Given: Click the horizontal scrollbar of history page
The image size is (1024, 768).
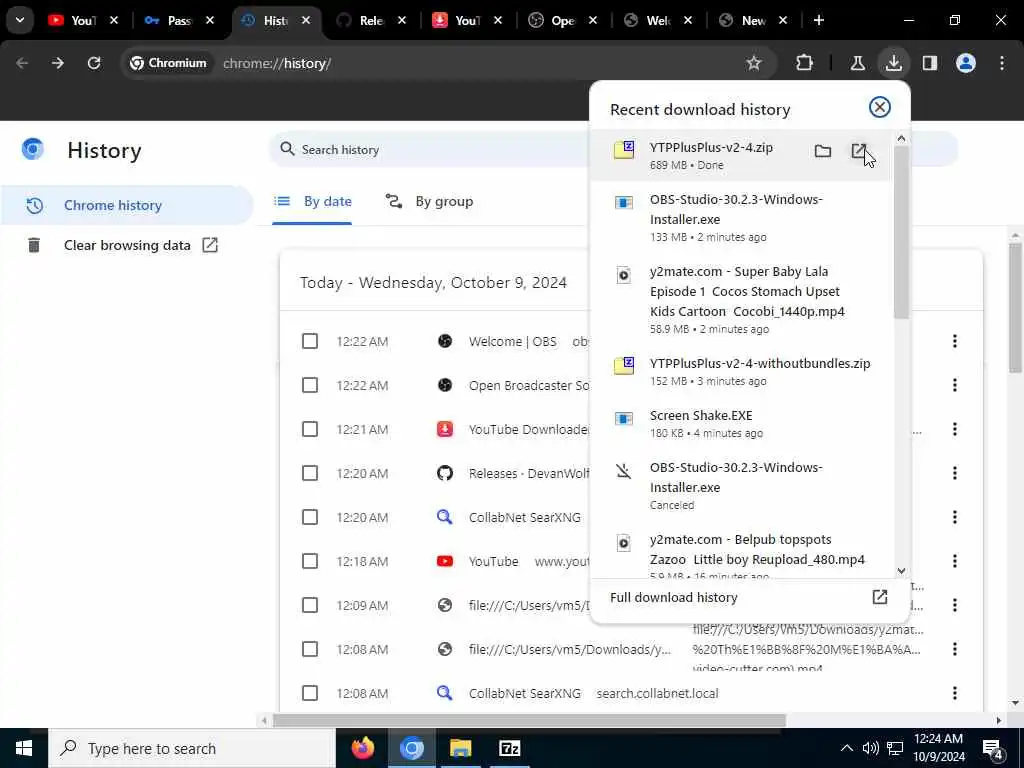Looking at the screenshot, I should pos(529,720).
